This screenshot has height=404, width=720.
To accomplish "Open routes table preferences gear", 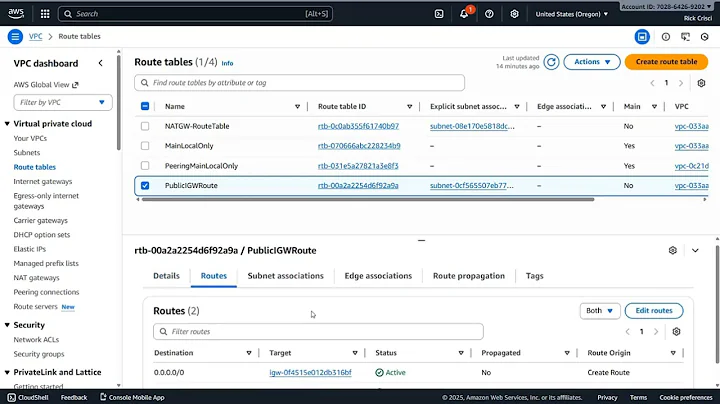I will [676, 331].
